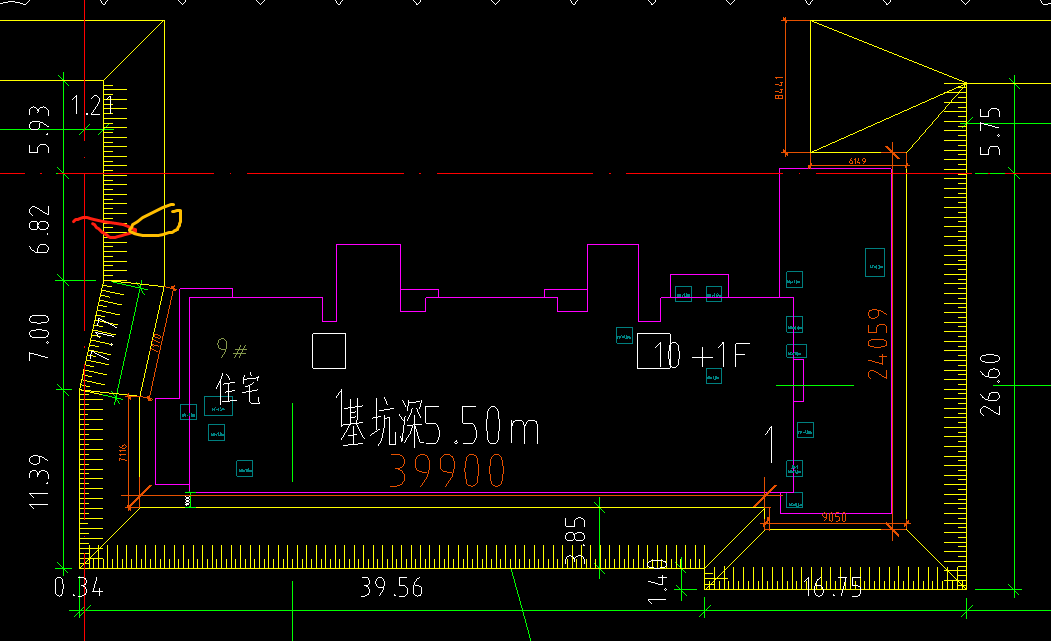
Task: Select the 7.00 vertical dimension text
Action: click(40, 338)
